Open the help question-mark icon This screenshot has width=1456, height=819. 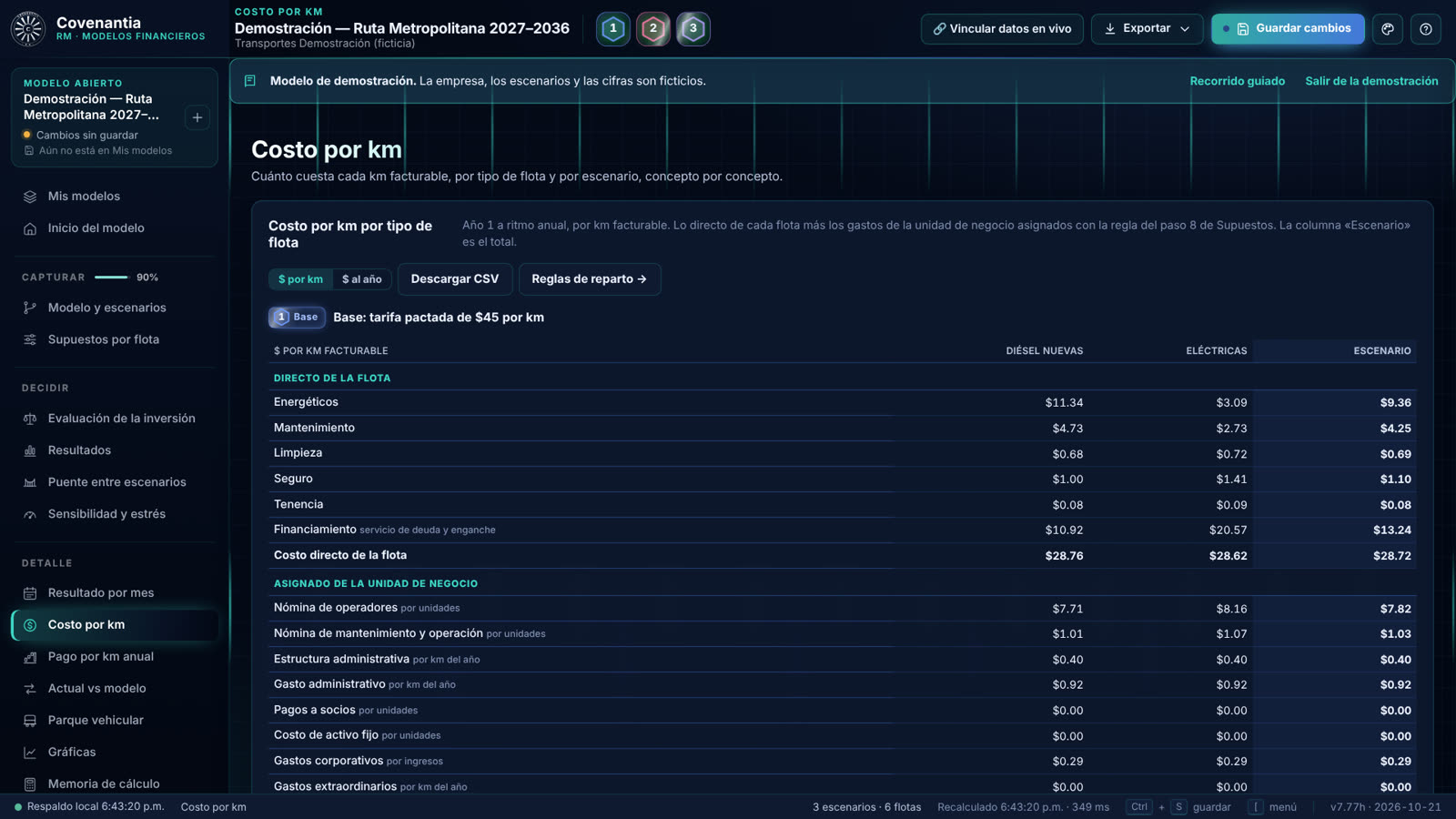[1426, 29]
